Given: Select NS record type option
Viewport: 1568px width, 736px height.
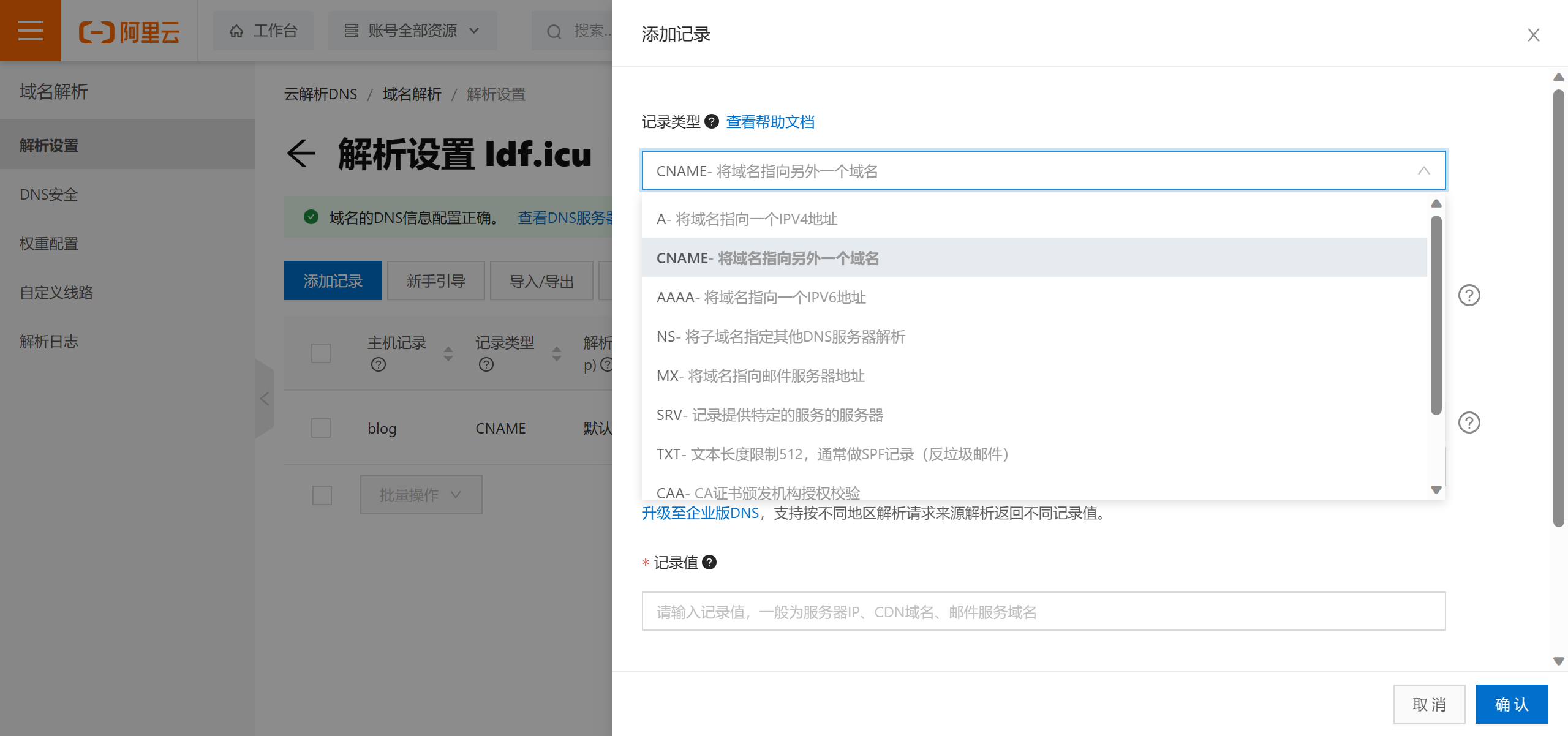Looking at the screenshot, I should 1035,336.
